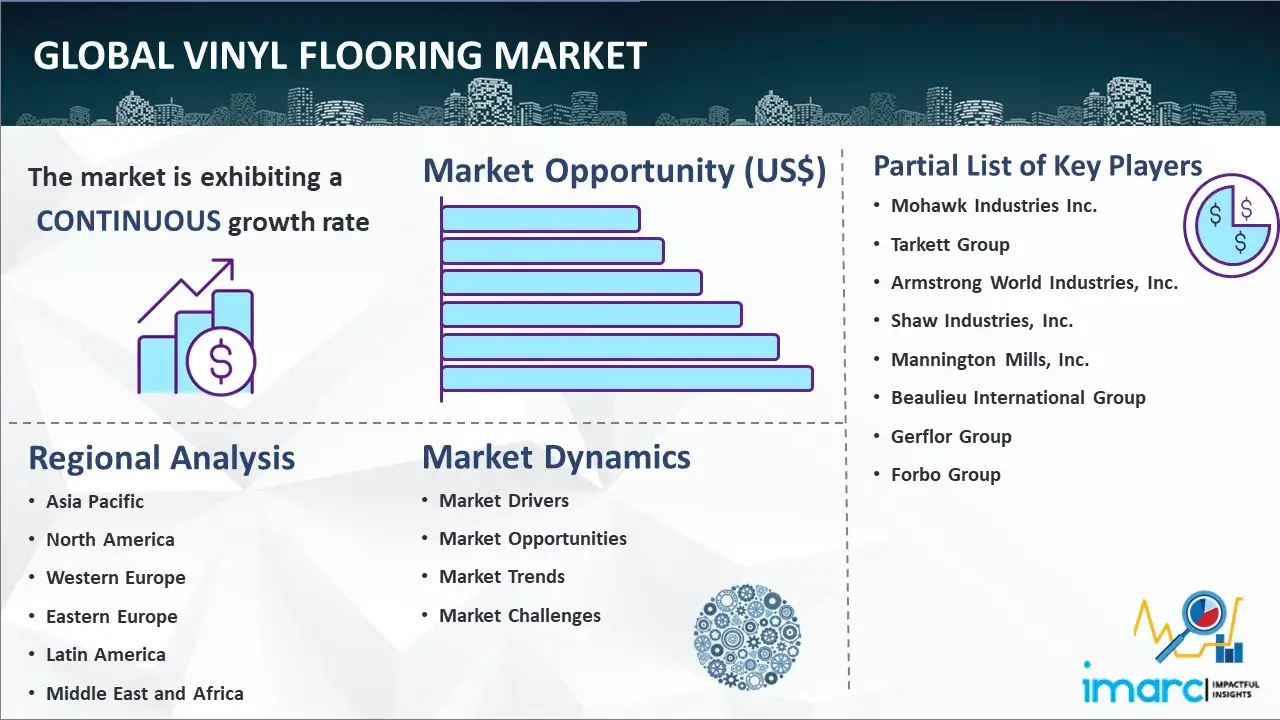
Task: Click Market Trends entry
Action: [502, 577]
